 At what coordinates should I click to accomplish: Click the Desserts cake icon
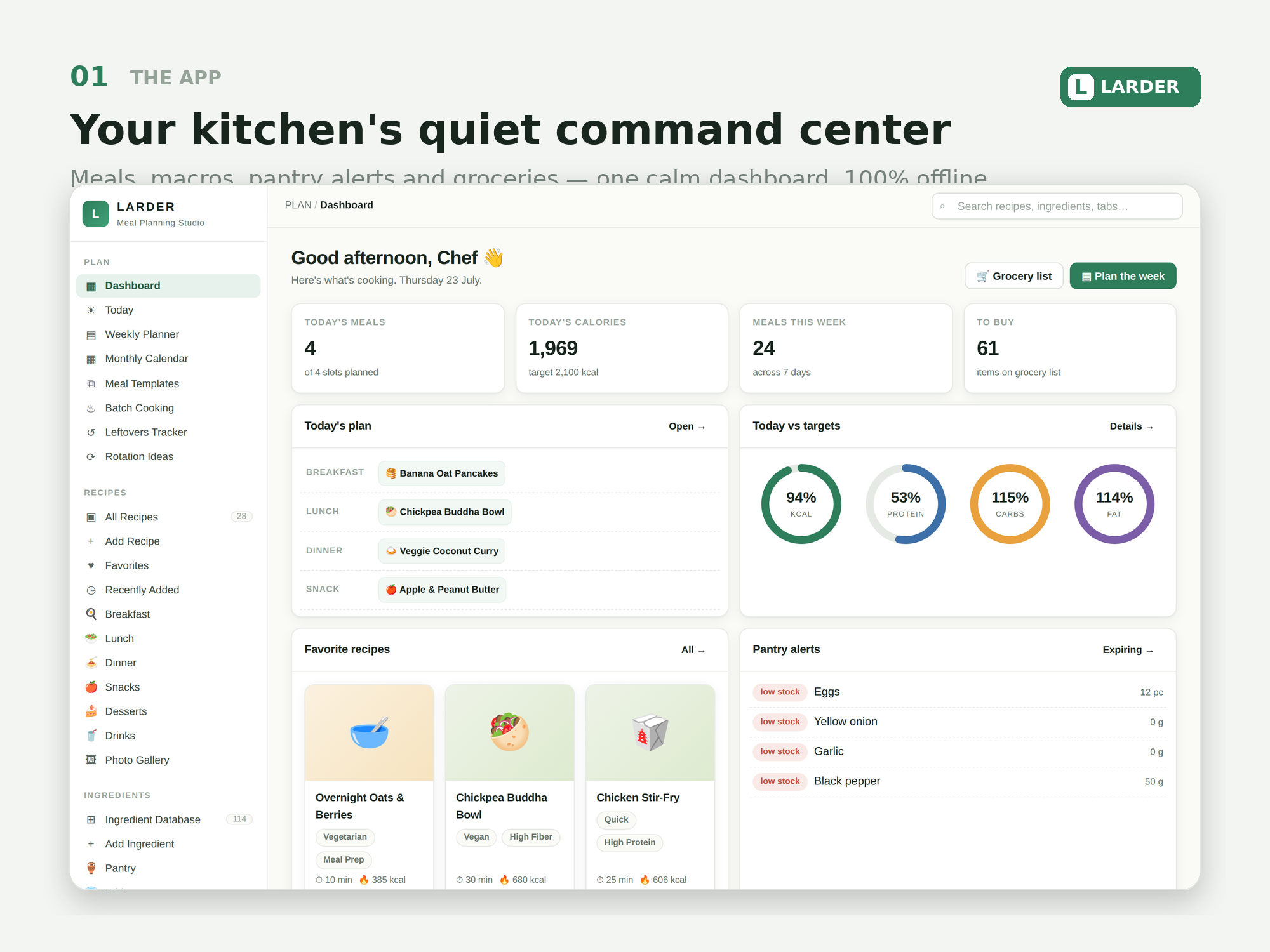(x=91, y=711)
